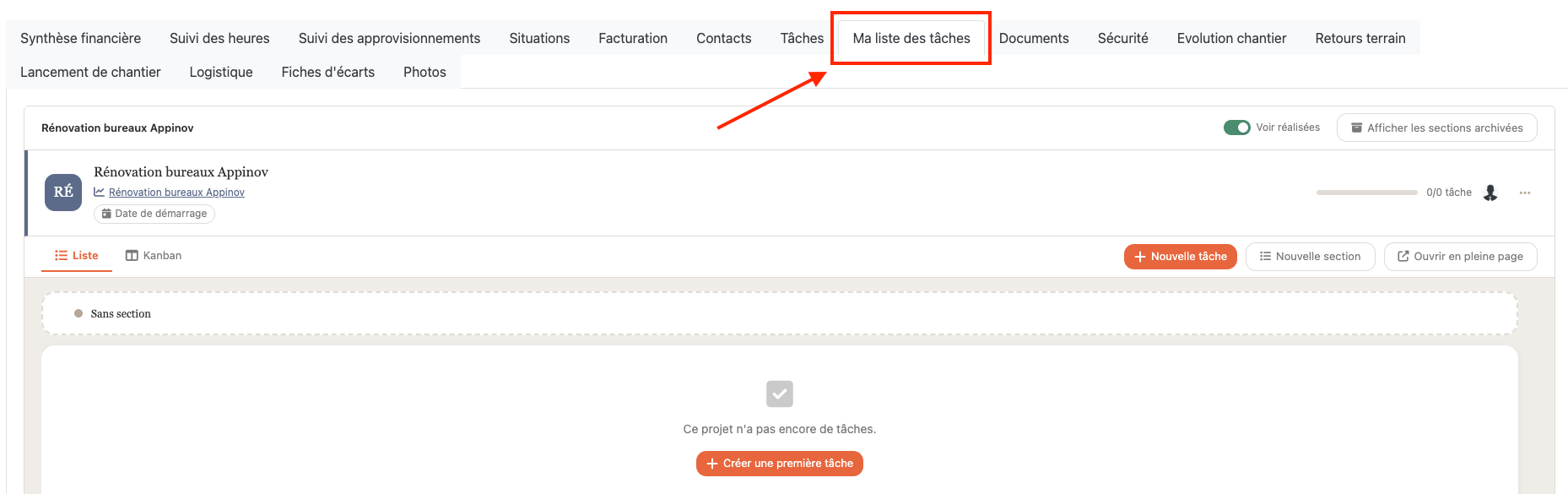Click the Sans section bullet dot
The image size is (1568, 494).
[x=78, y=313]
